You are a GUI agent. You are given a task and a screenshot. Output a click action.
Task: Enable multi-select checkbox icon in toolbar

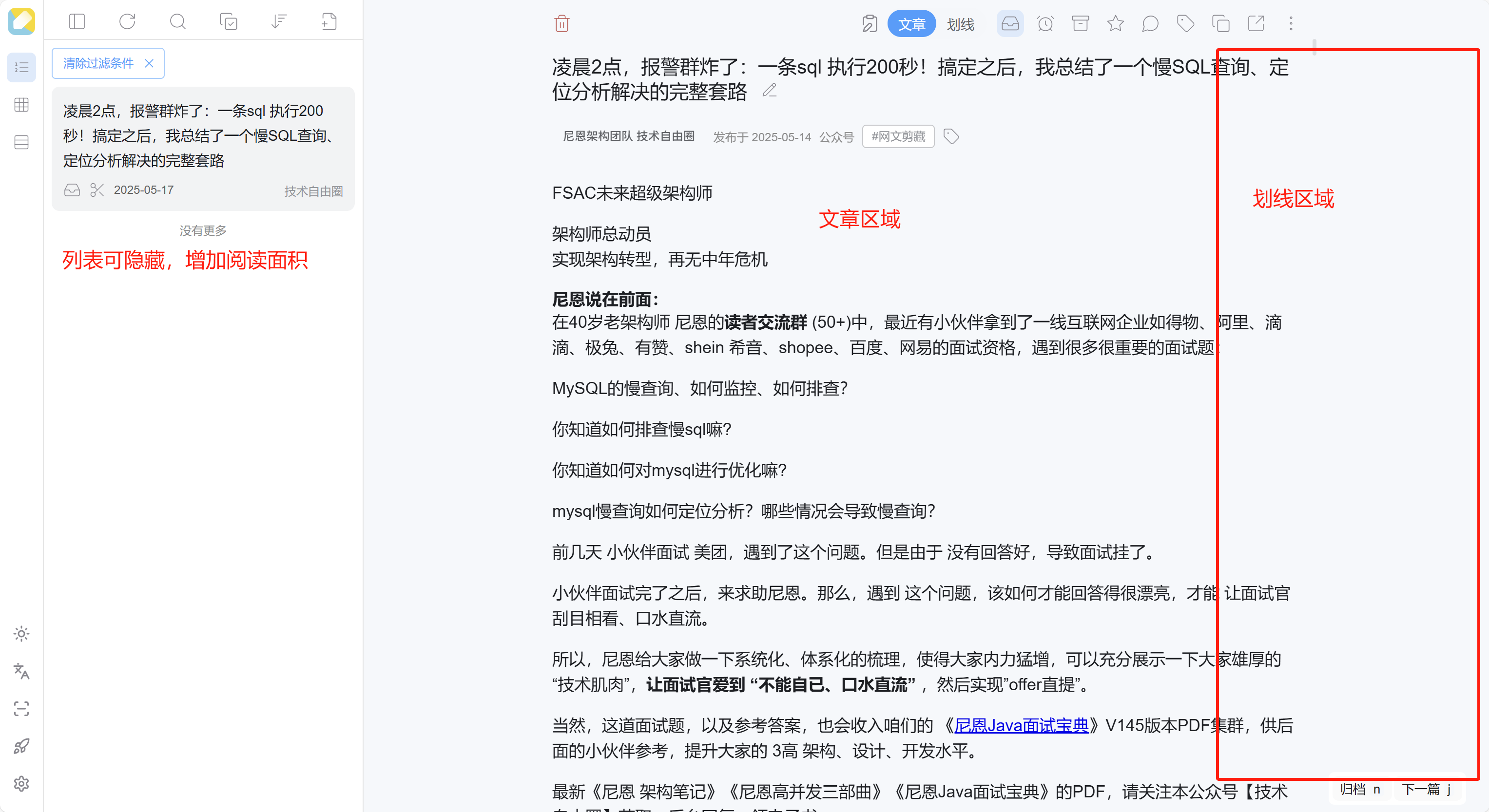point(228,22)
